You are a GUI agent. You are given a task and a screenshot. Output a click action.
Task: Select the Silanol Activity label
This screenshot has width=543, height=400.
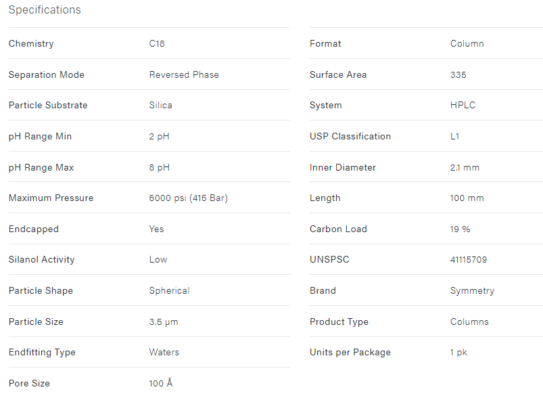click(x=42, y=259)
